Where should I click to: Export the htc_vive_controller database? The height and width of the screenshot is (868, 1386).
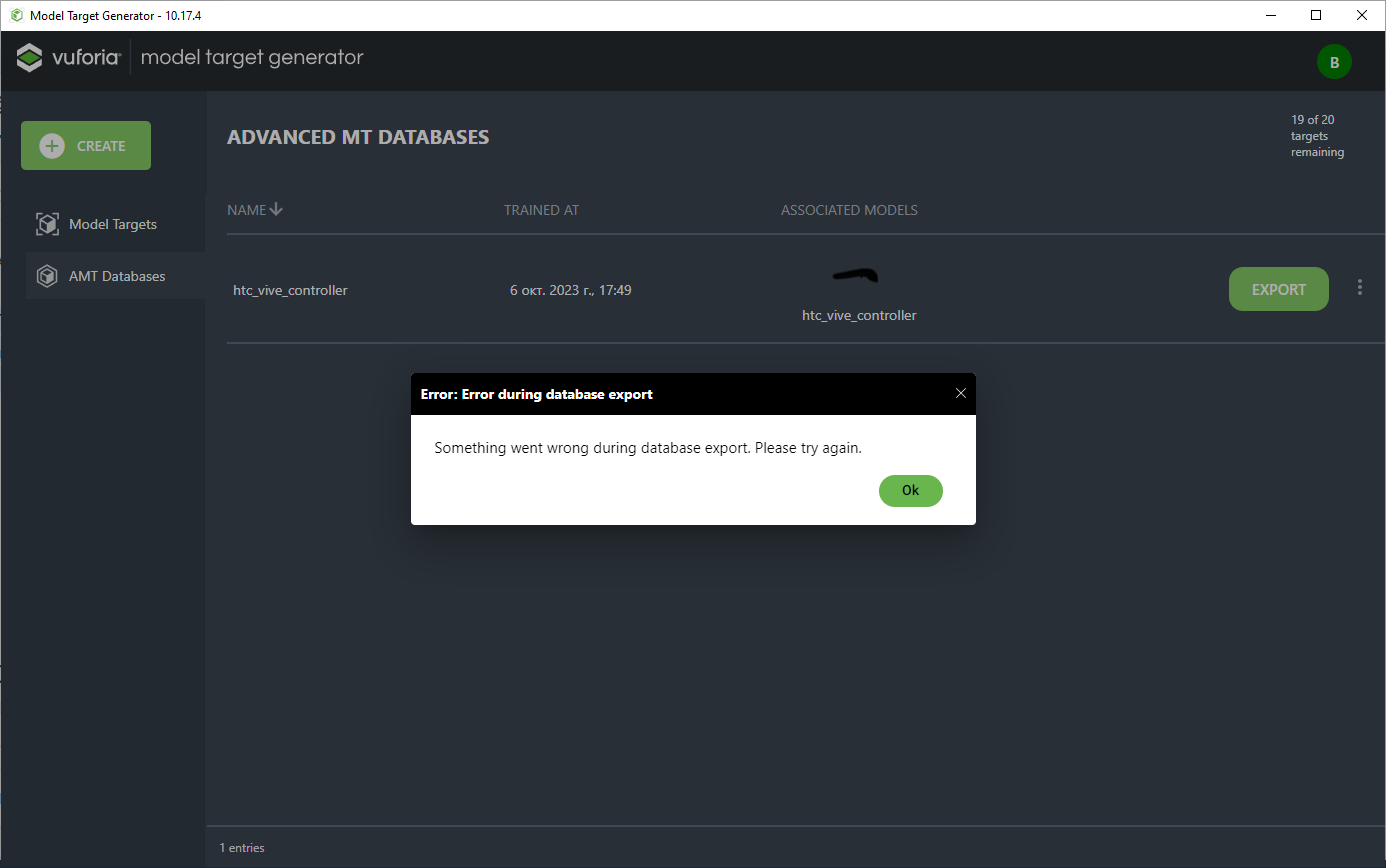[1278, 289]
